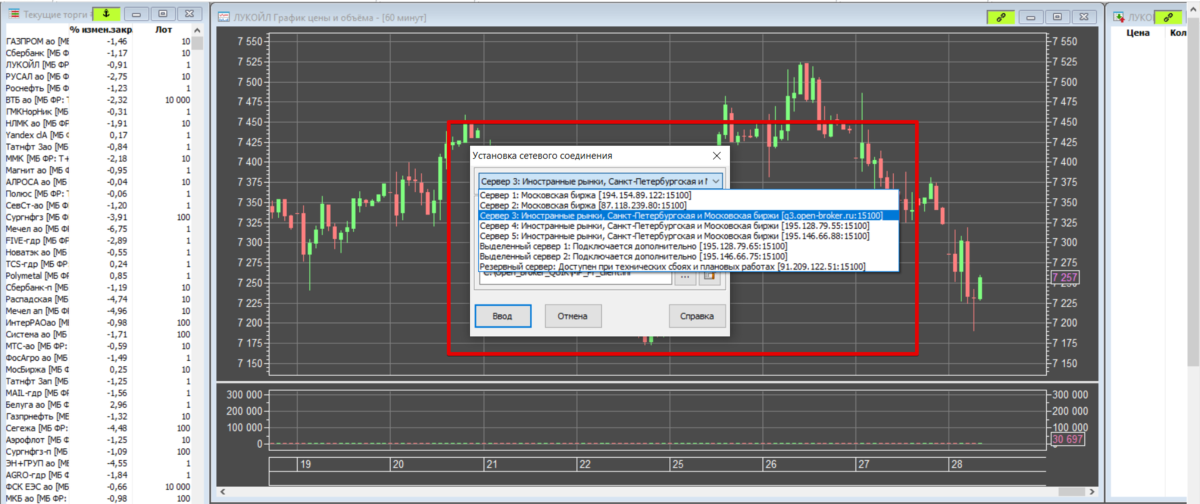Click the Лот column header

[165, 30]
